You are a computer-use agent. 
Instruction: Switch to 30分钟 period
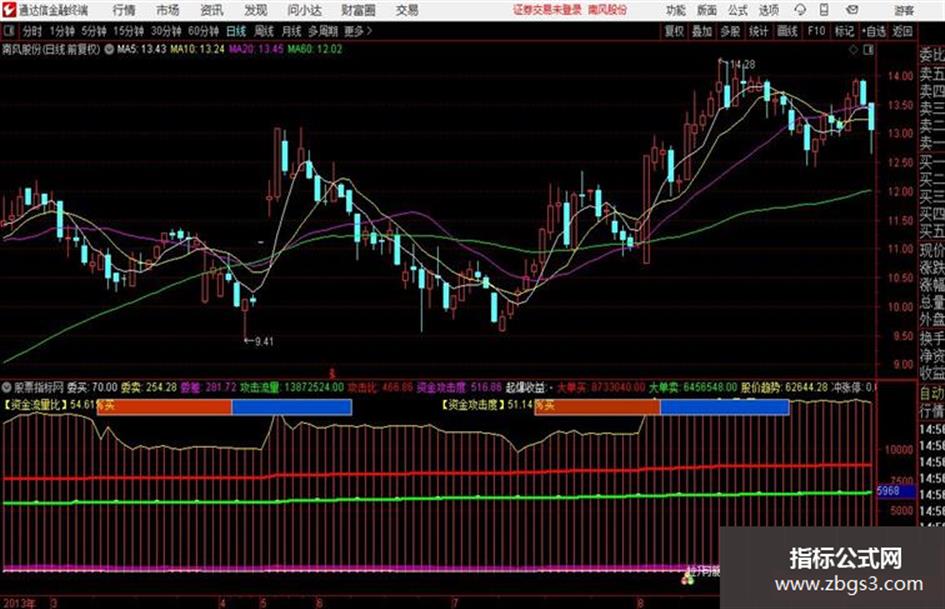166,31
